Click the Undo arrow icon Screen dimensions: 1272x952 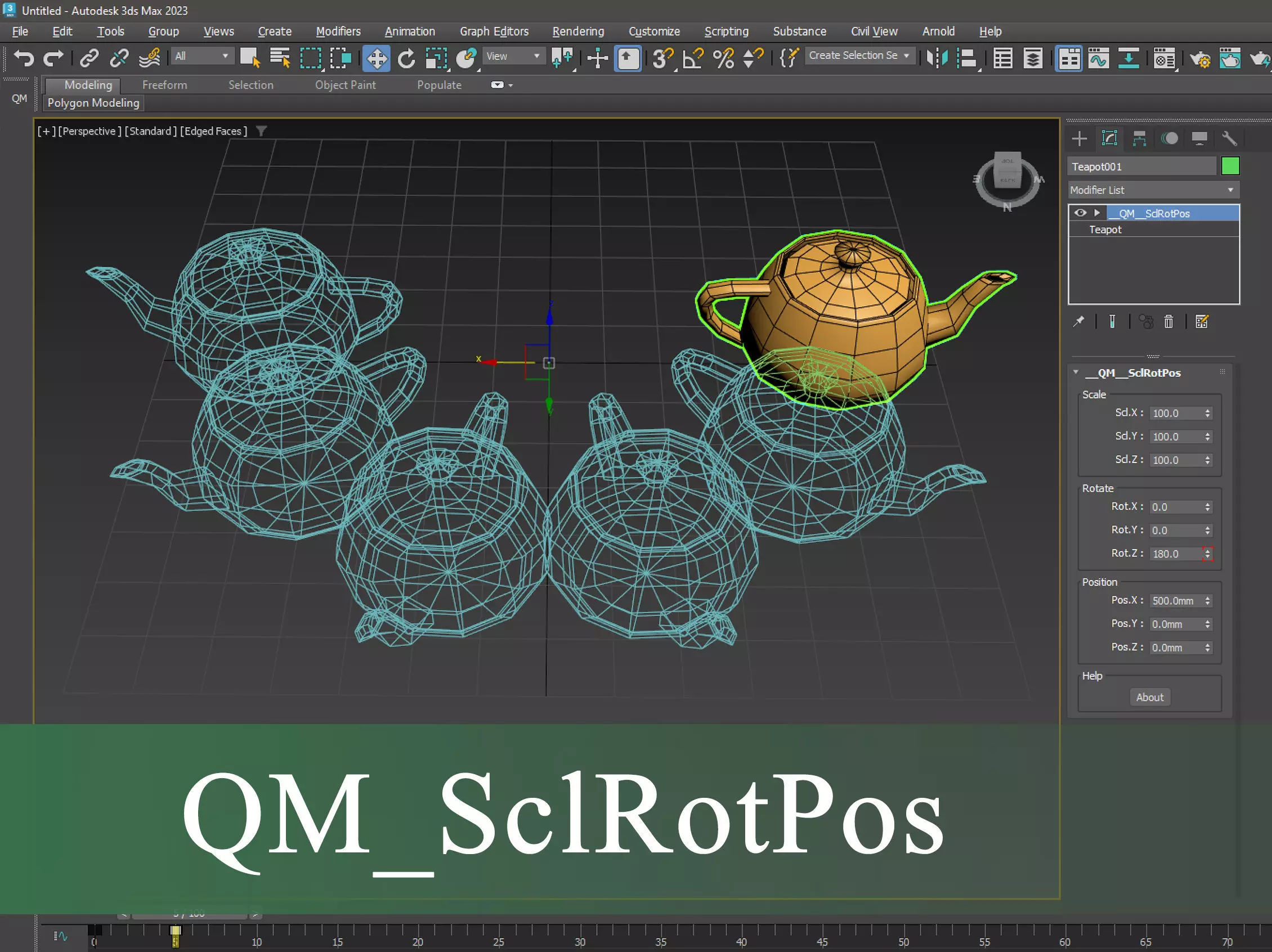(24, 58)
